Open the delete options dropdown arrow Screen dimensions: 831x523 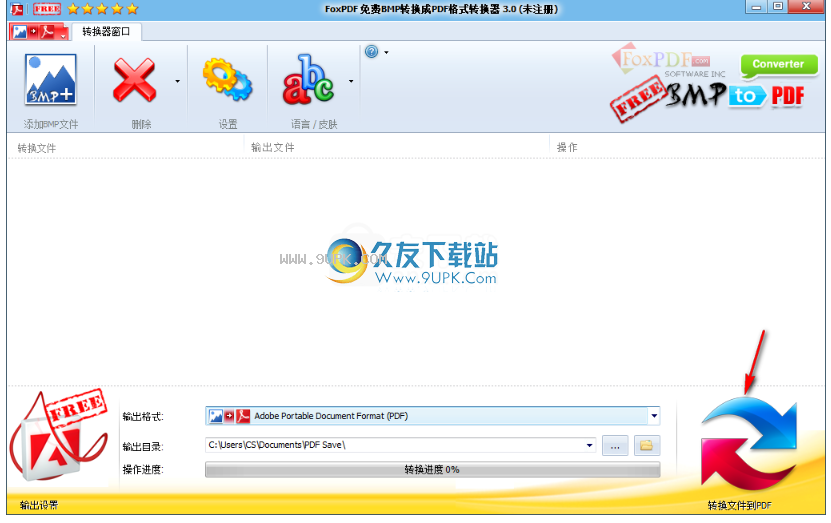coord(178,81)
